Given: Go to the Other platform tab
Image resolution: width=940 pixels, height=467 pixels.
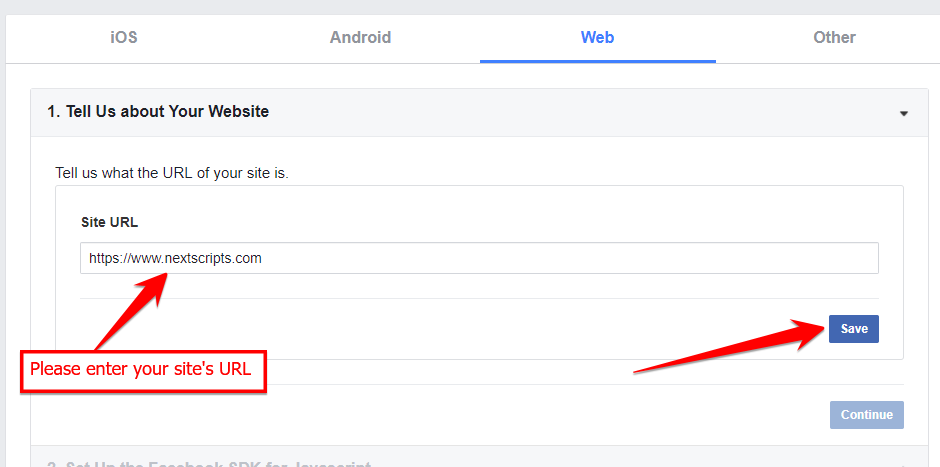Looking at the screenshot, I should 834,37.
